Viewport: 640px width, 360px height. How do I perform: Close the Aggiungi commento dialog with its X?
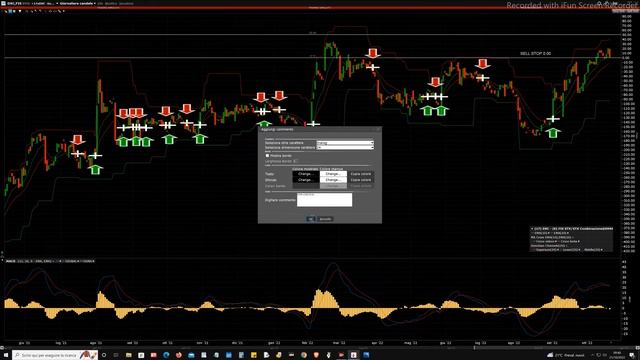(378, 129)
